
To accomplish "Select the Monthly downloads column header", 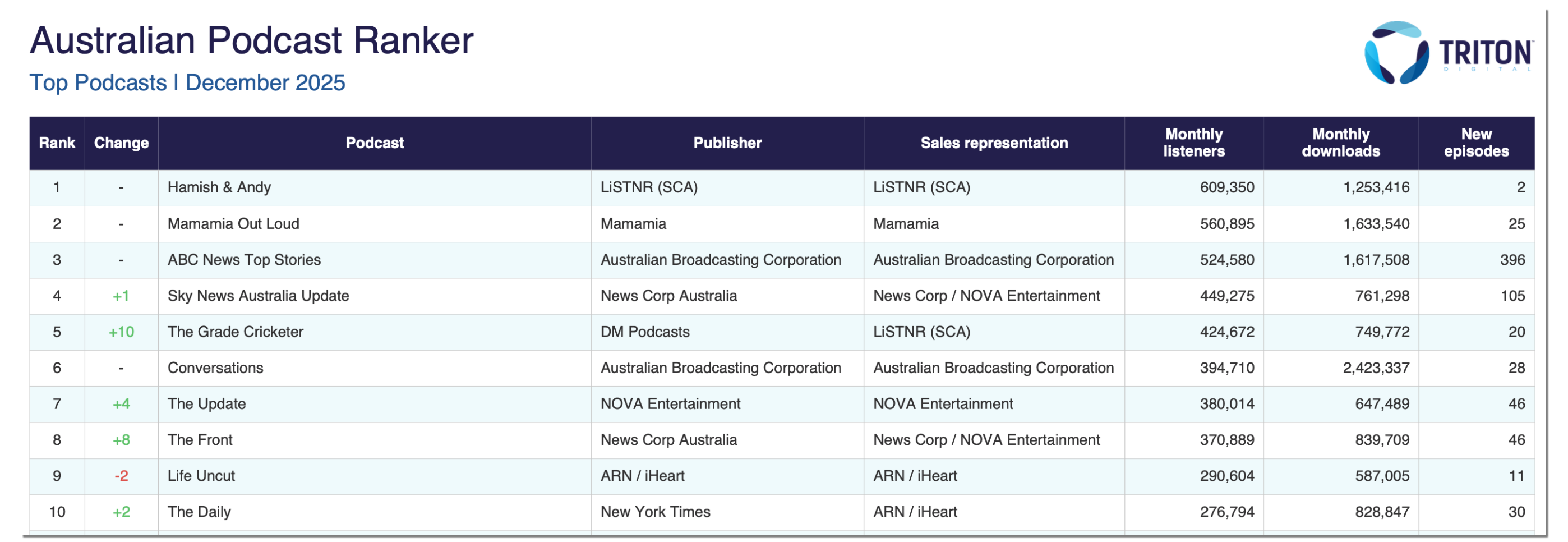I will [1340, 143].
